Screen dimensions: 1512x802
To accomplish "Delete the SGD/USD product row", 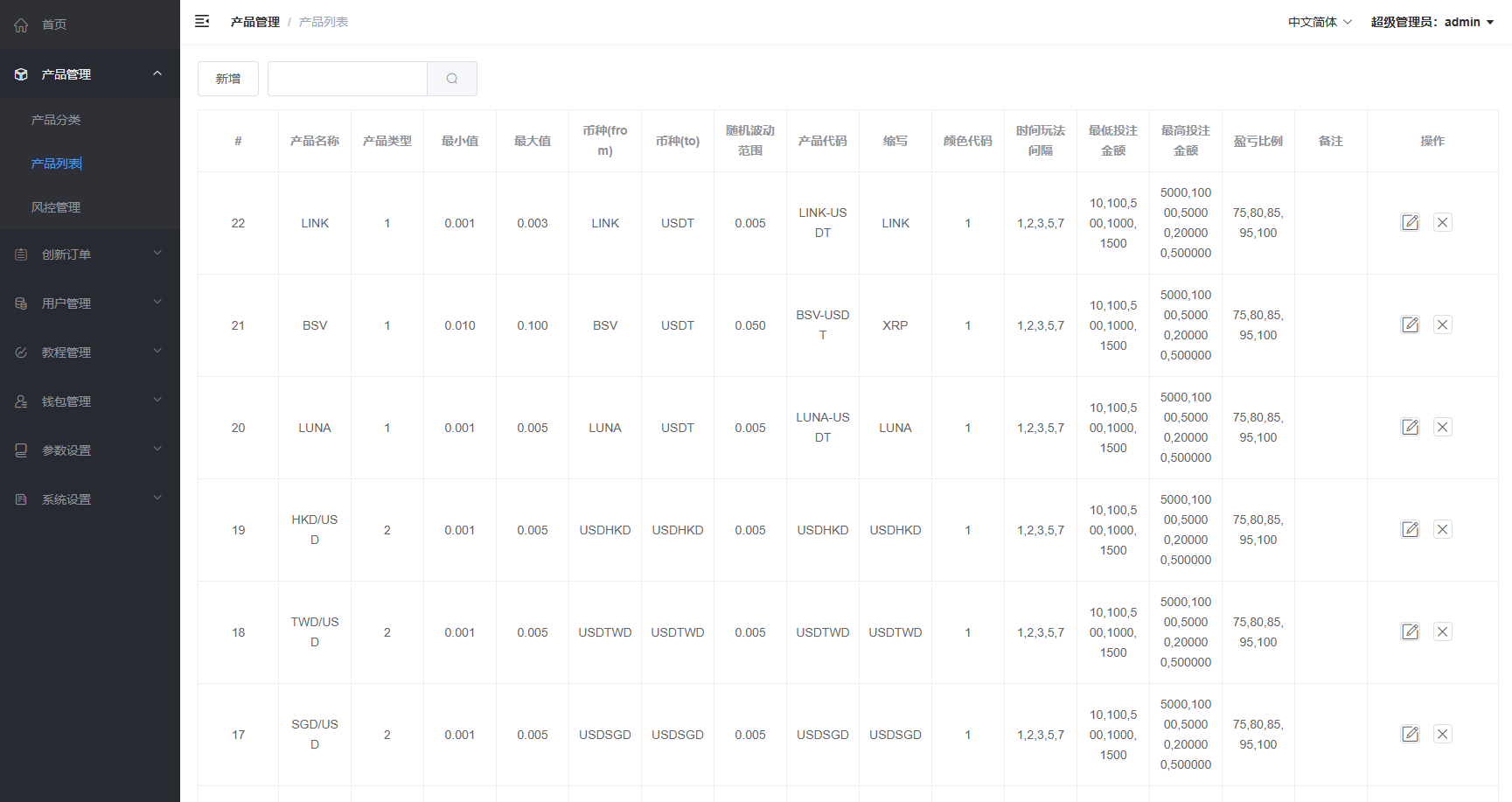I will [x=1442, y=735].
